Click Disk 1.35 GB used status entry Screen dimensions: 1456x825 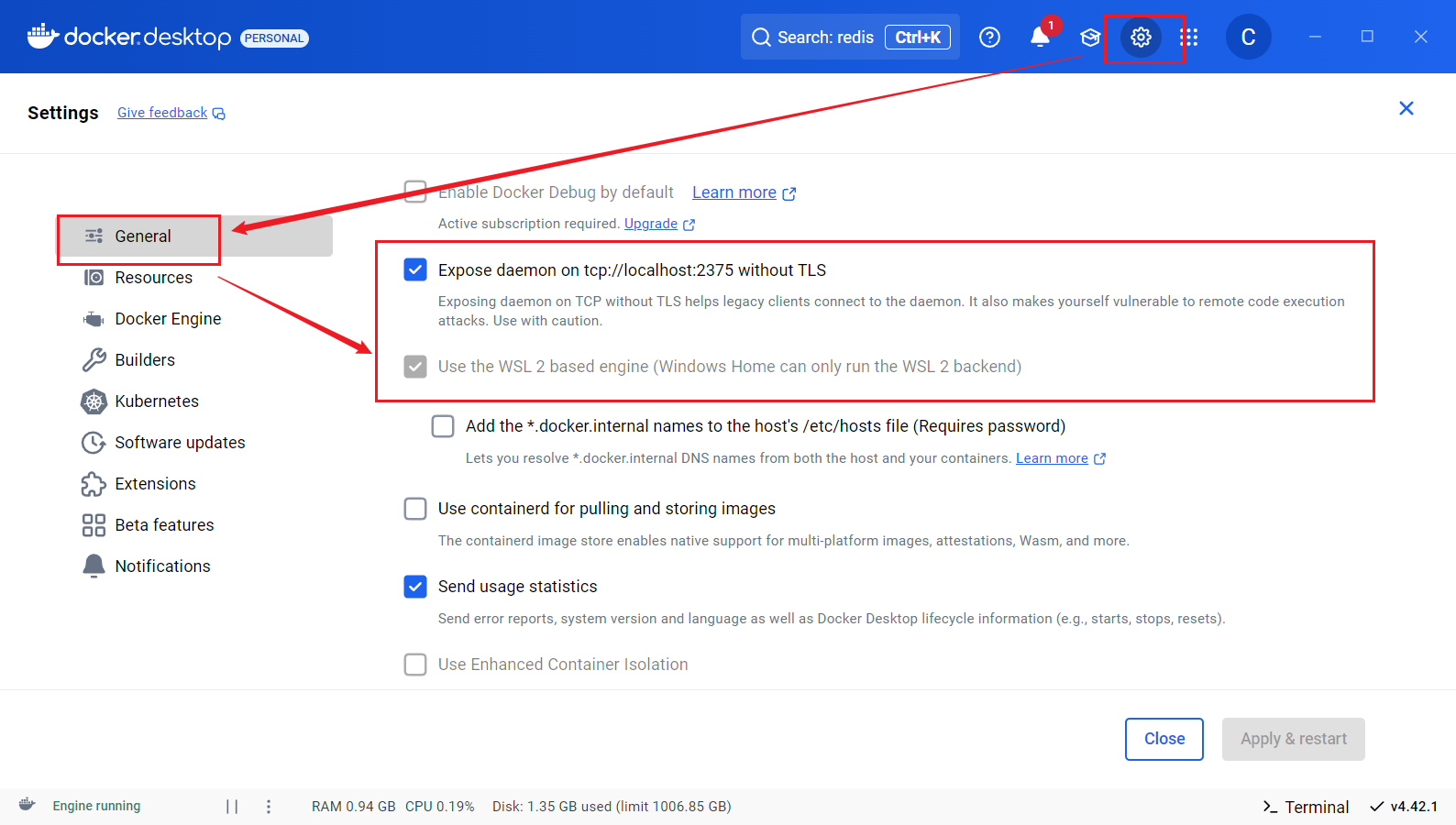click(x=612, y=807)
